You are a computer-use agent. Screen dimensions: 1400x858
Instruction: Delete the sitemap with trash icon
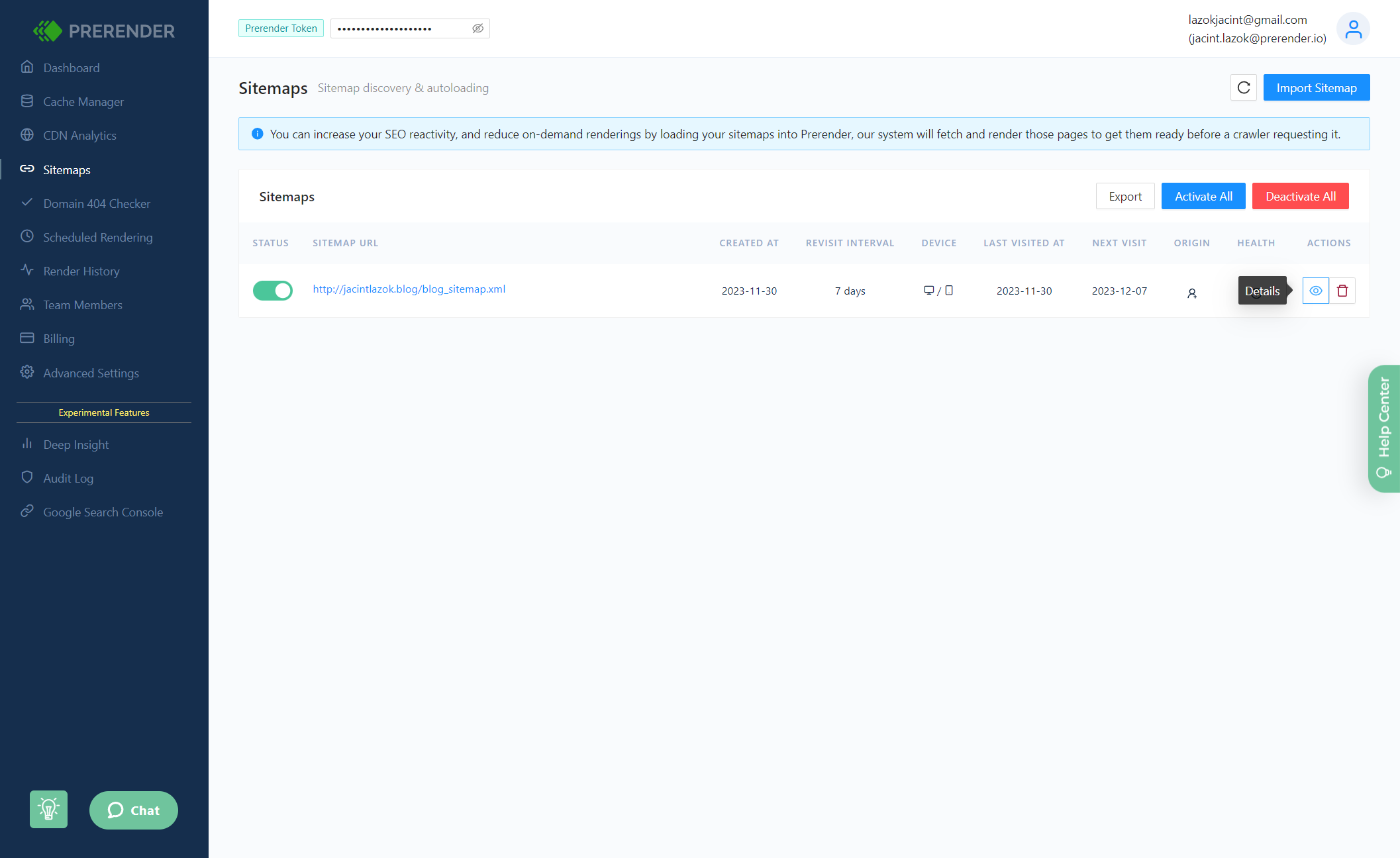click(1342, 291)
